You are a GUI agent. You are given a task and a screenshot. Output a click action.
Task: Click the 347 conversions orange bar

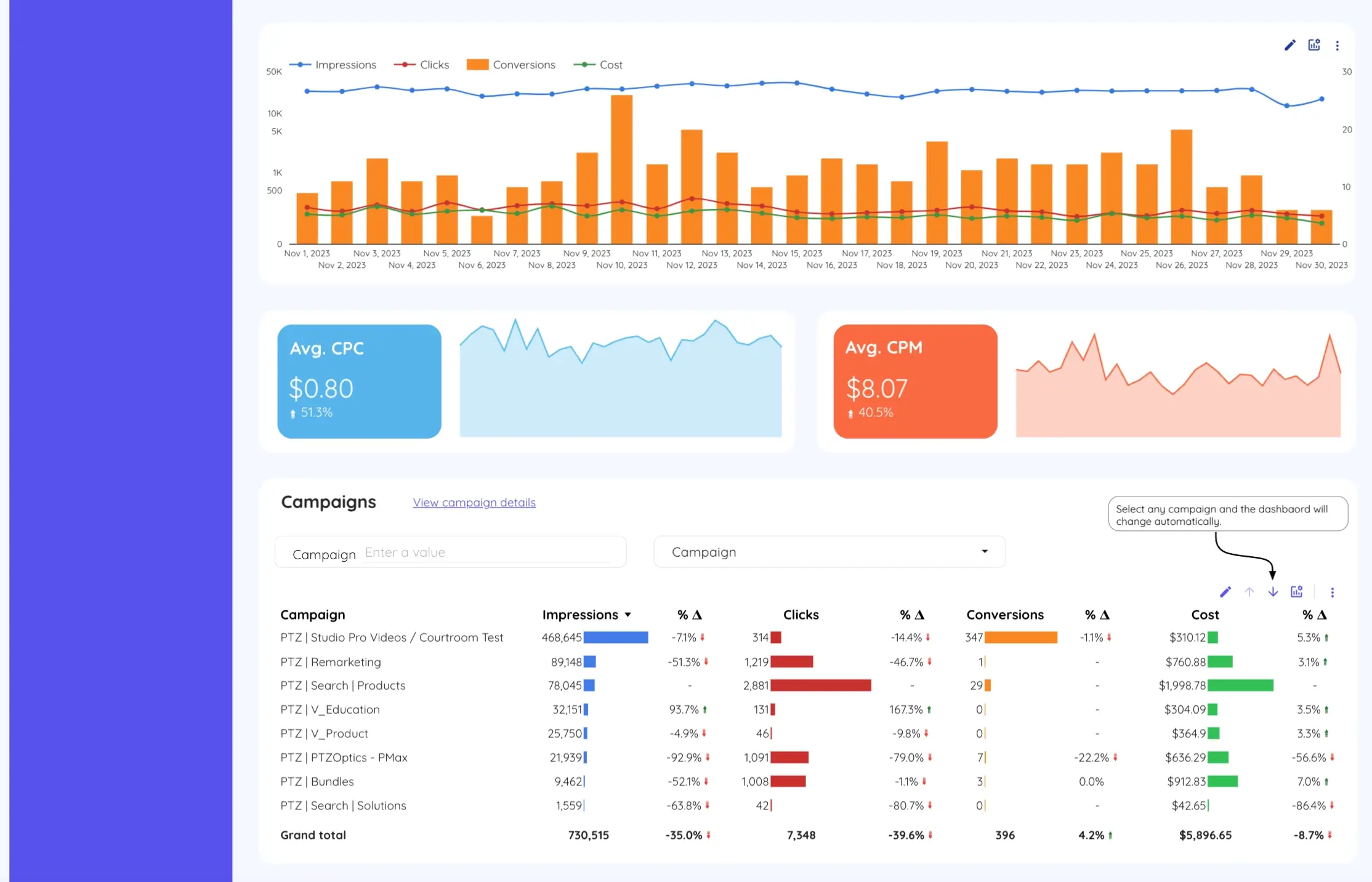point(1021,637)
